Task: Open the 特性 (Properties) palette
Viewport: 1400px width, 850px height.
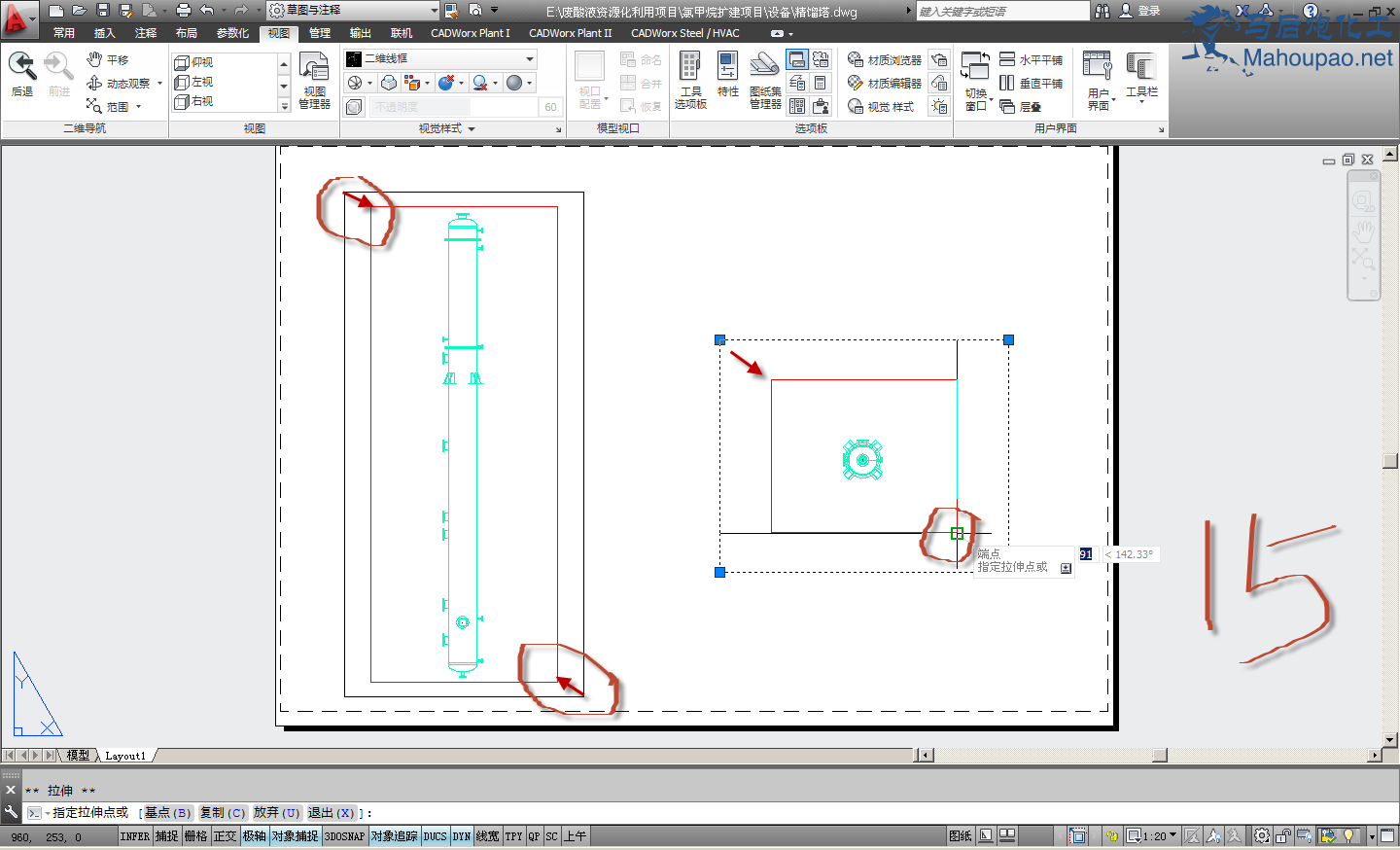Action: 727,75
